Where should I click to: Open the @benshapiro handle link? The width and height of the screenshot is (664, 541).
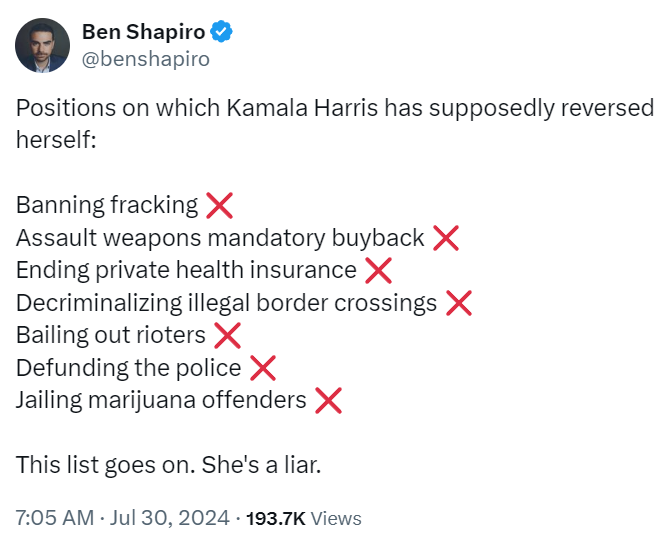click(x=146, y=59)
